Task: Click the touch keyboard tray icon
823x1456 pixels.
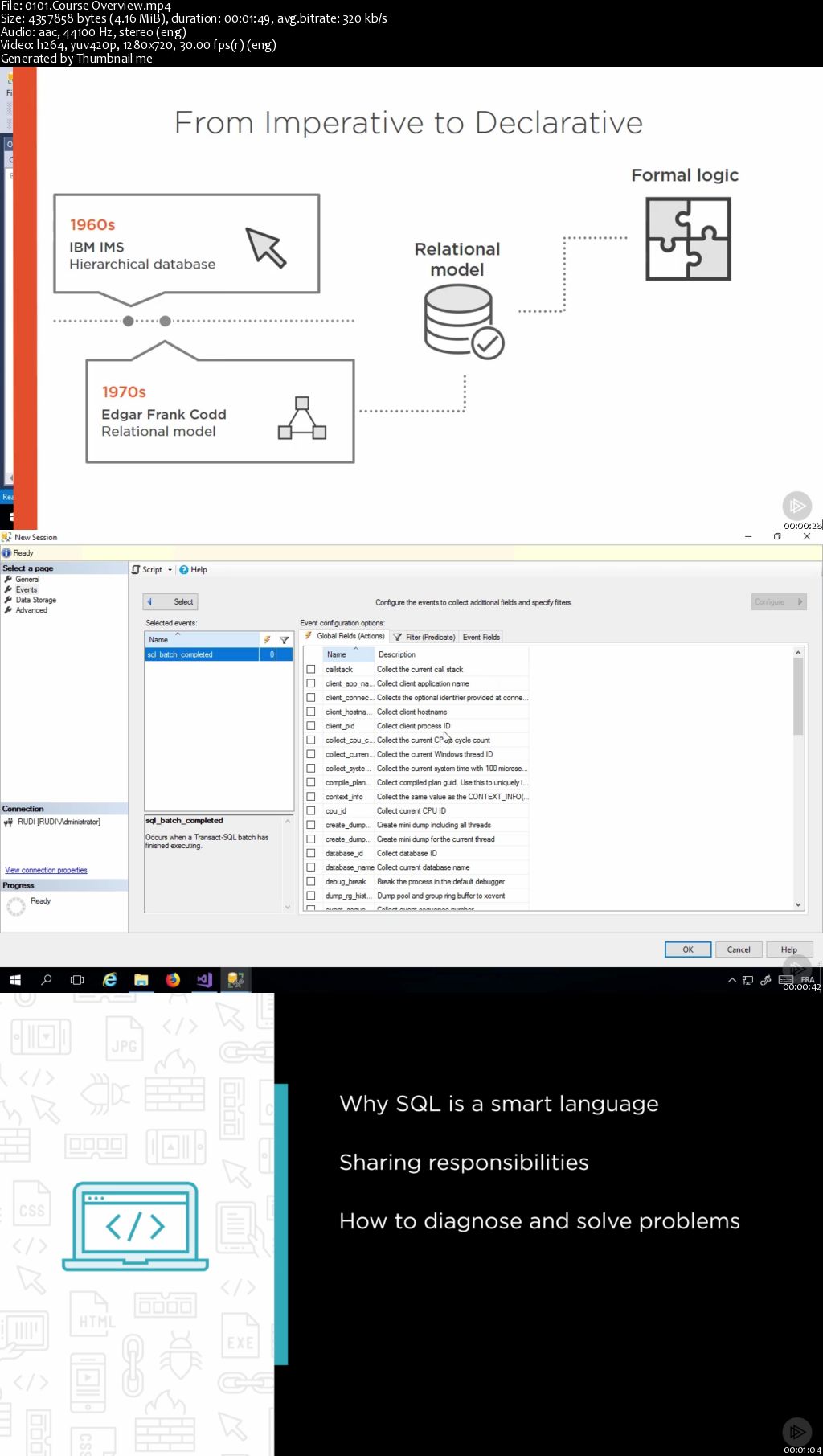Action: click(786, 980)
